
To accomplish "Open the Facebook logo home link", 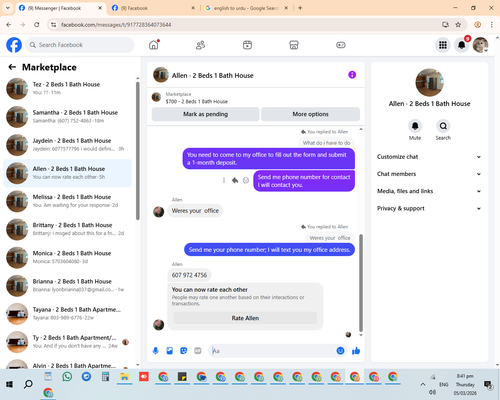I will (x=14, y=45).
